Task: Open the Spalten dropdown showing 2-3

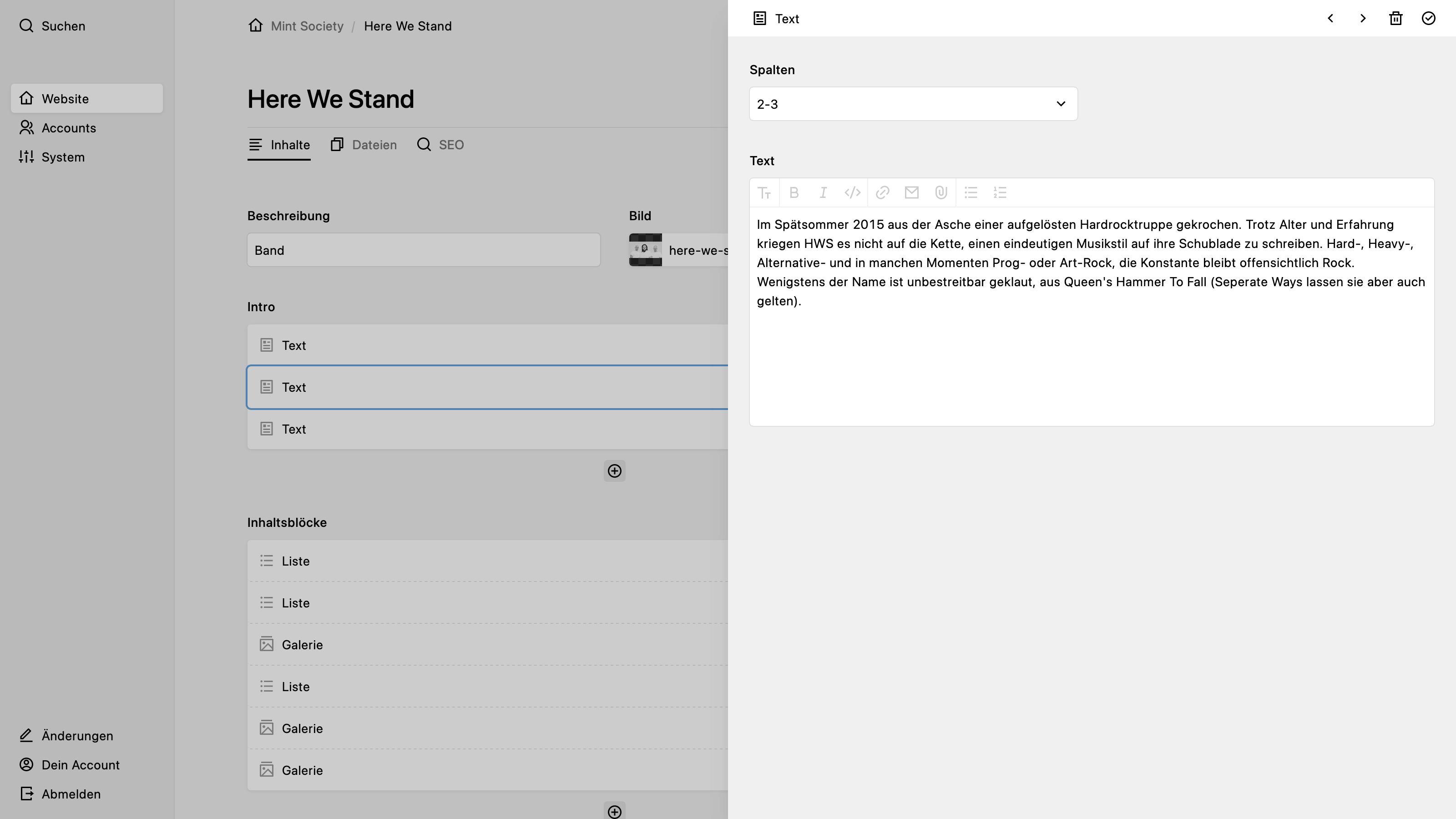Action: click(913, 104)
